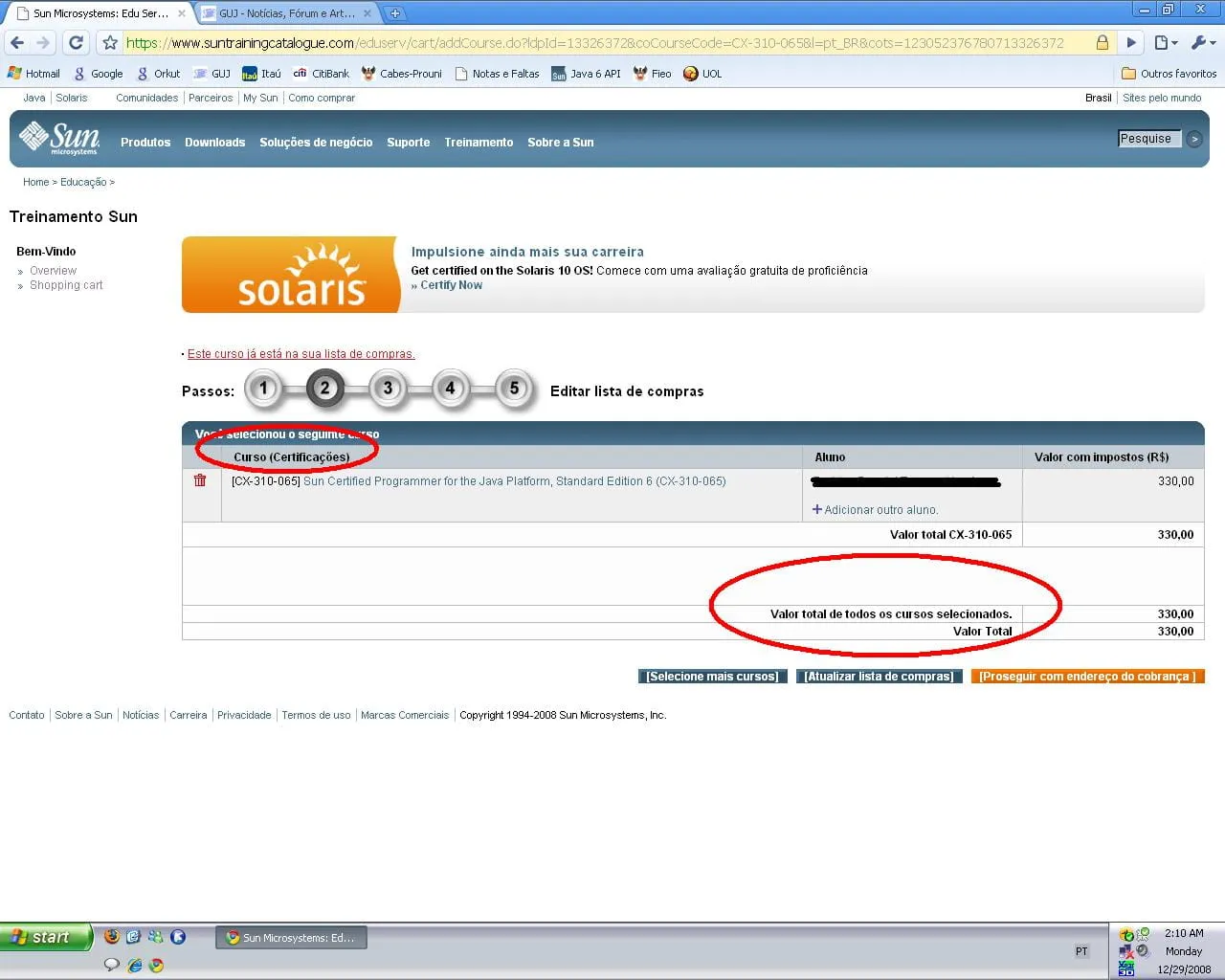The height and width of the screenshot is (980, 1225).
Task: Click the Go arrow beside the address bar
Action: pyautogui.click(x=1131, y=42)
